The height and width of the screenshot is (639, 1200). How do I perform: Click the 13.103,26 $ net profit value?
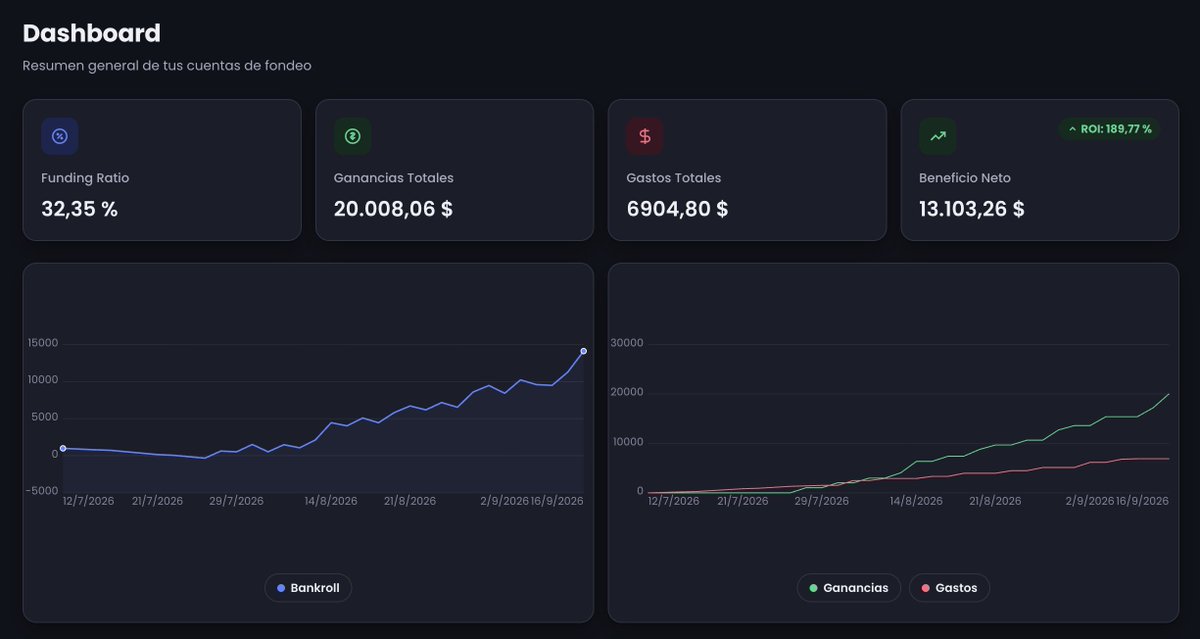[x=972, y=209]
